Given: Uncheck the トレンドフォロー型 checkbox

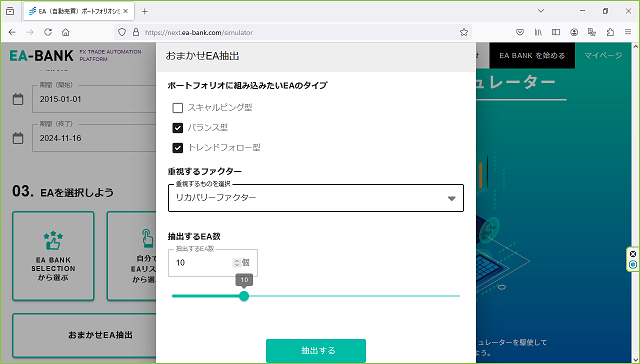Looking at the screenshot, I should coord(178,148).
